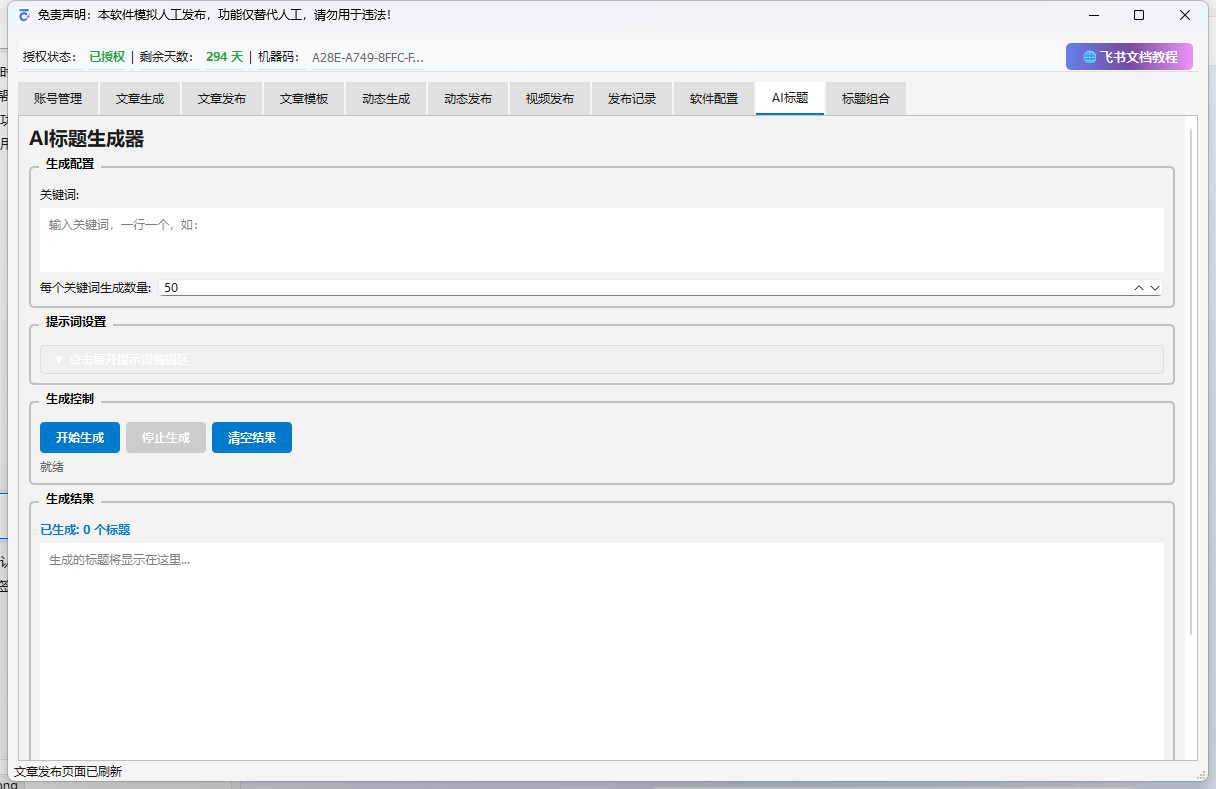Click the app logo icon in title bar
This screenshot has width=1216, height=789.
tap(24, 15)
